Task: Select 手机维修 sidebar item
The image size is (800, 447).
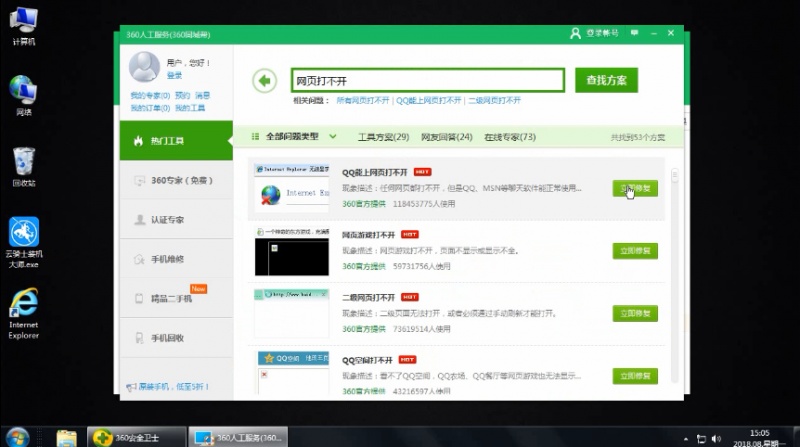Action: click(x=176, y=259)
